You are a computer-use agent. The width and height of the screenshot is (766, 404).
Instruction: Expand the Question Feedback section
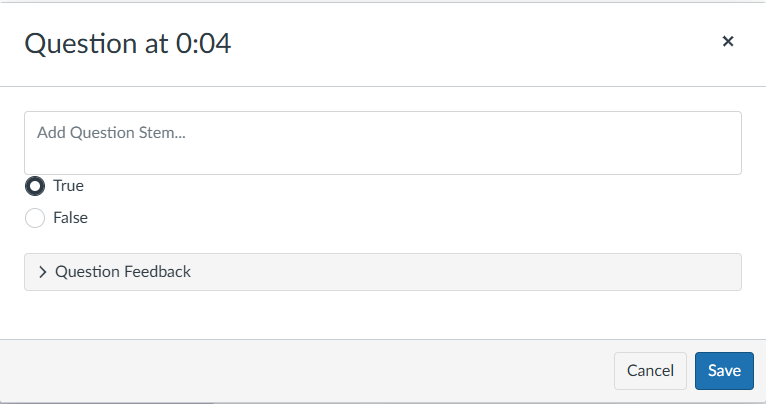tap(382, 272)
